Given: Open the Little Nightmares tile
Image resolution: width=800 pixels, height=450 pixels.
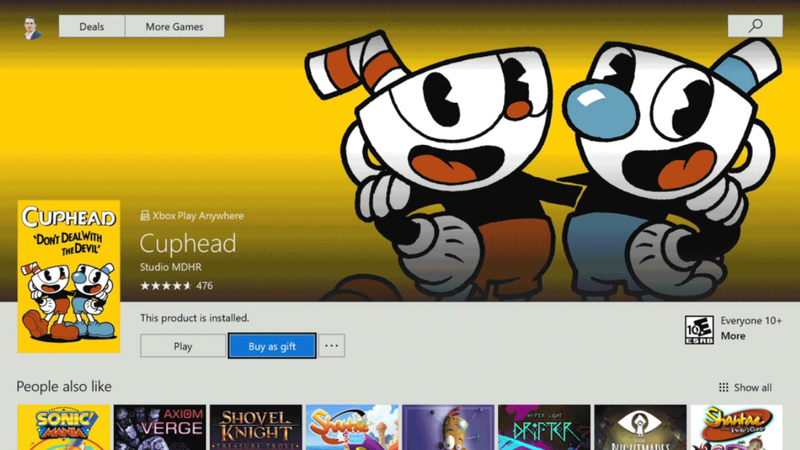Looking at the screenshot, I should pyautogui.click(x=640, y=428).
